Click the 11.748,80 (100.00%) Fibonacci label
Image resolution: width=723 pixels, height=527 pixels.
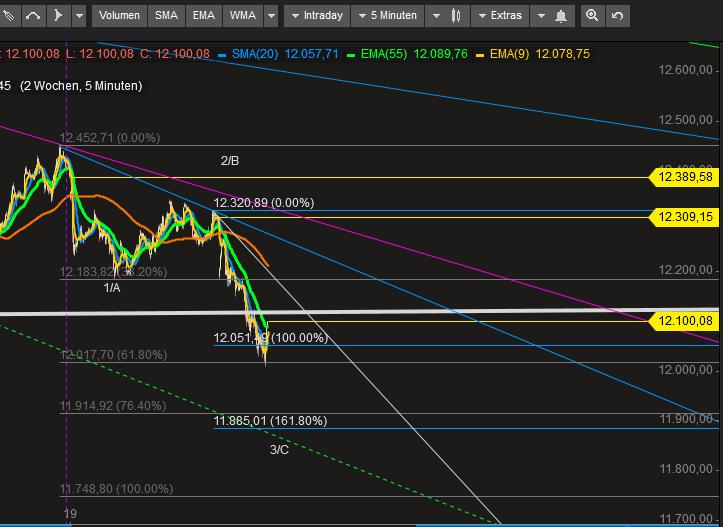coord(116,489)
